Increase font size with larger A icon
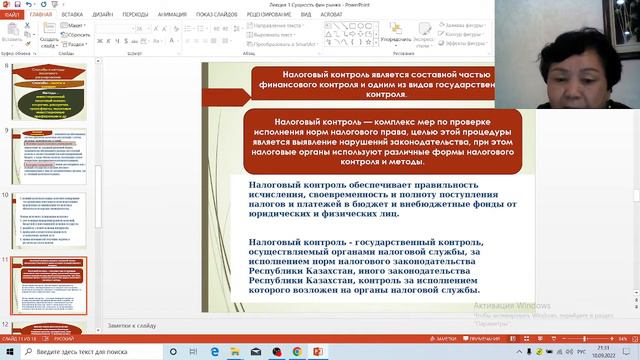Image resolution: width=640 pixels, height=360 pixels. 156,29
